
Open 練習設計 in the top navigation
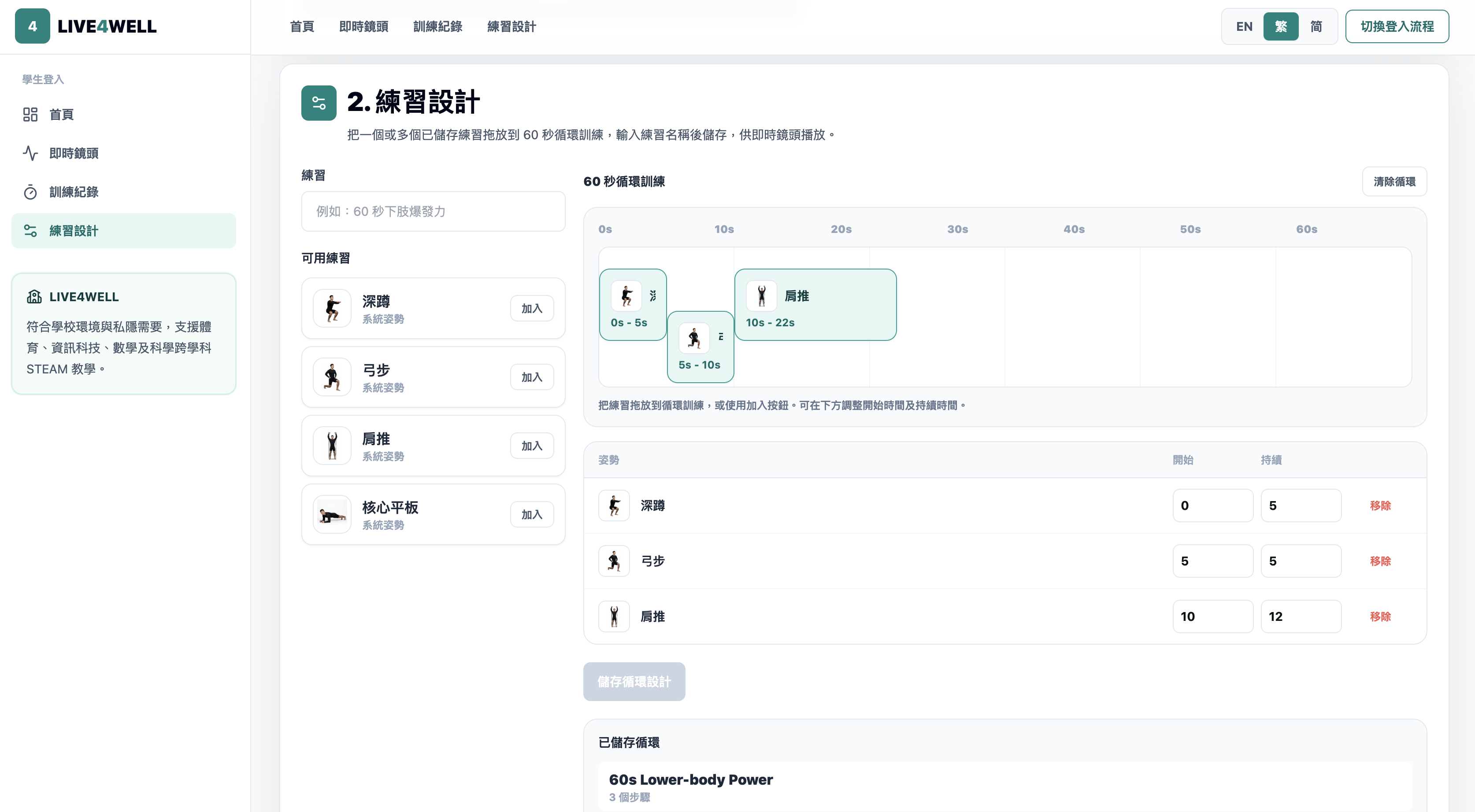[511, 26]
